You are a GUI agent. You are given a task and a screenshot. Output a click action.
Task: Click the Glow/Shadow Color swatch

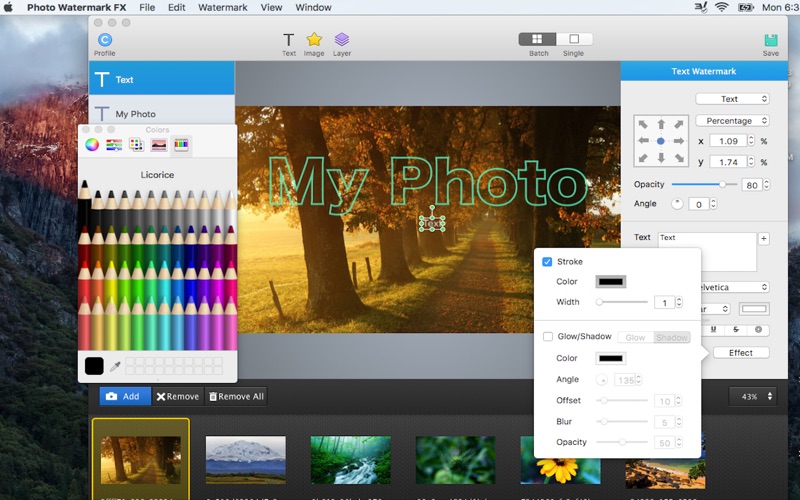(611, 358)
